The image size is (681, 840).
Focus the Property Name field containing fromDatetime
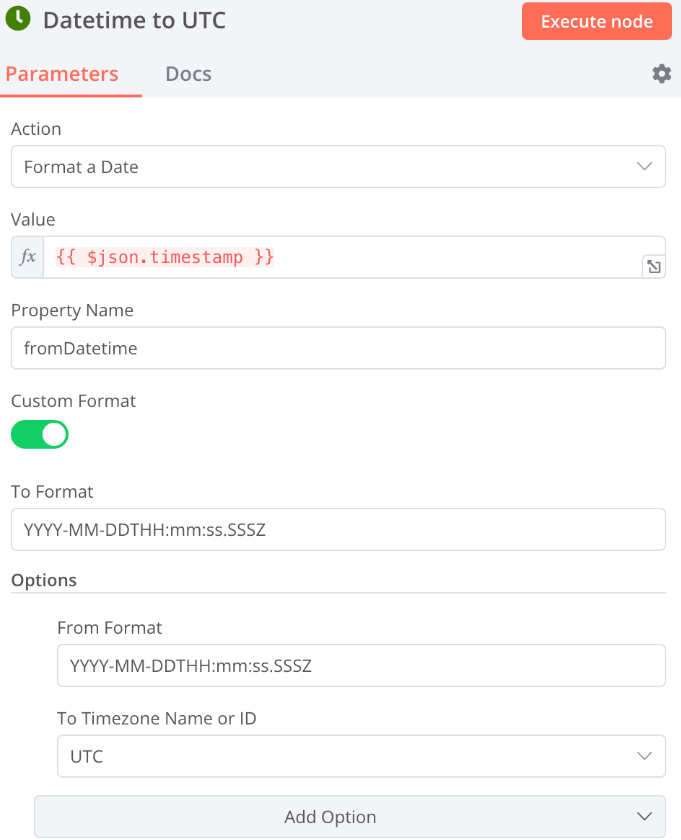pyautogui.click(x=338, y=348)
